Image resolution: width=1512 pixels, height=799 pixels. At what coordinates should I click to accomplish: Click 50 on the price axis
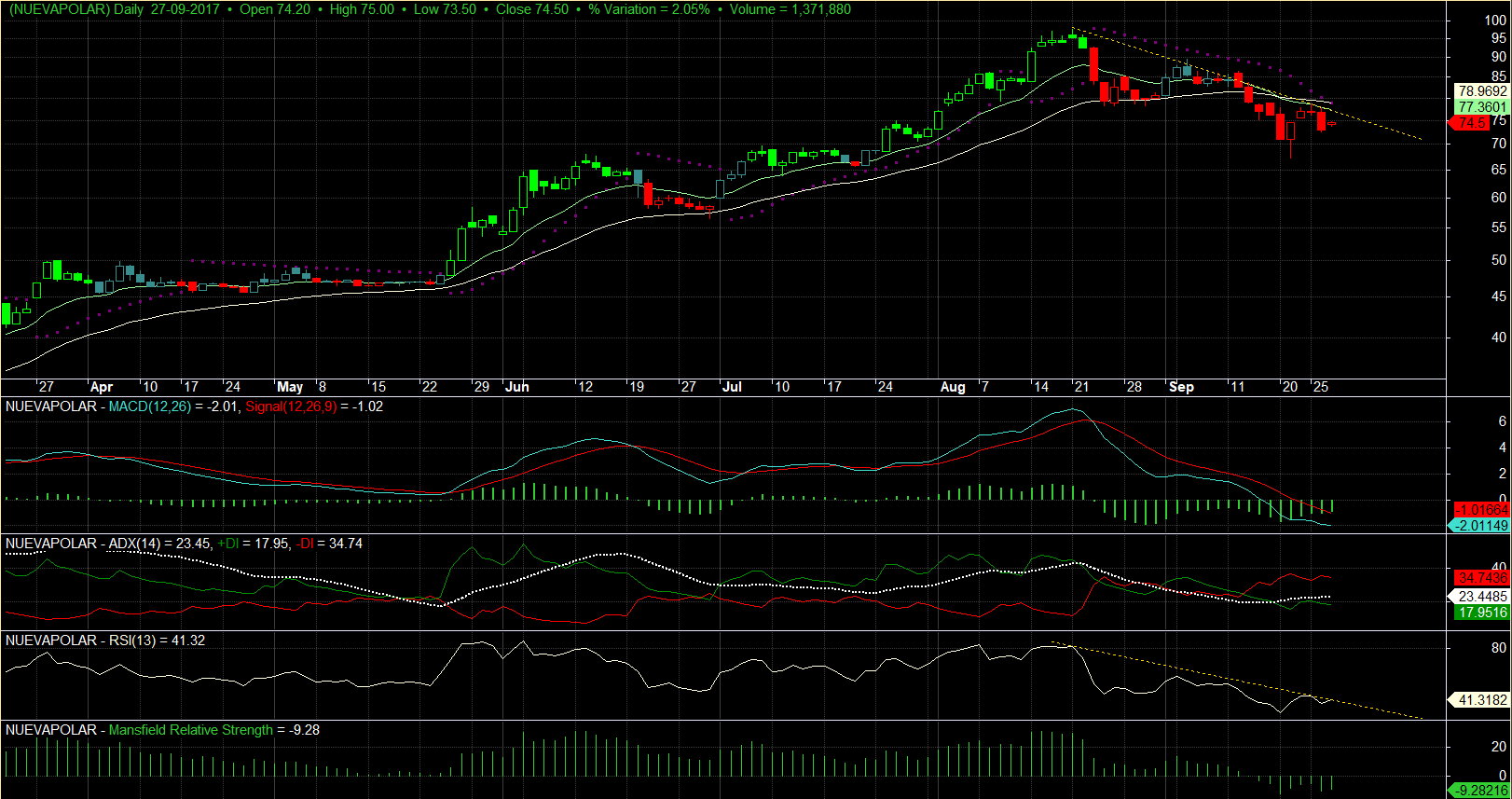1499,260
